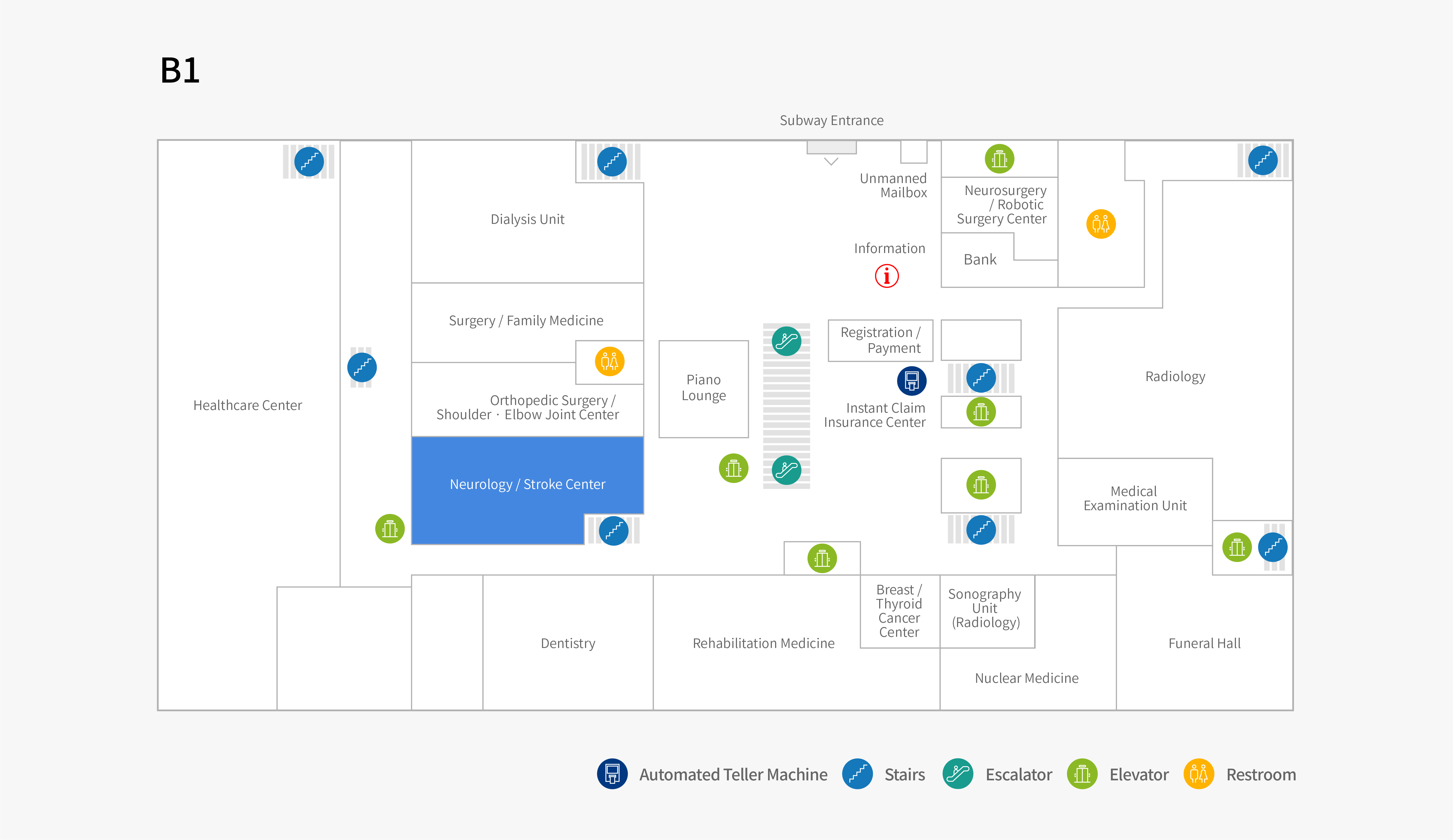The width and height of the screenshot is (1453, 840).
Task: Click the red Information icon
Action: click(887, 276)
